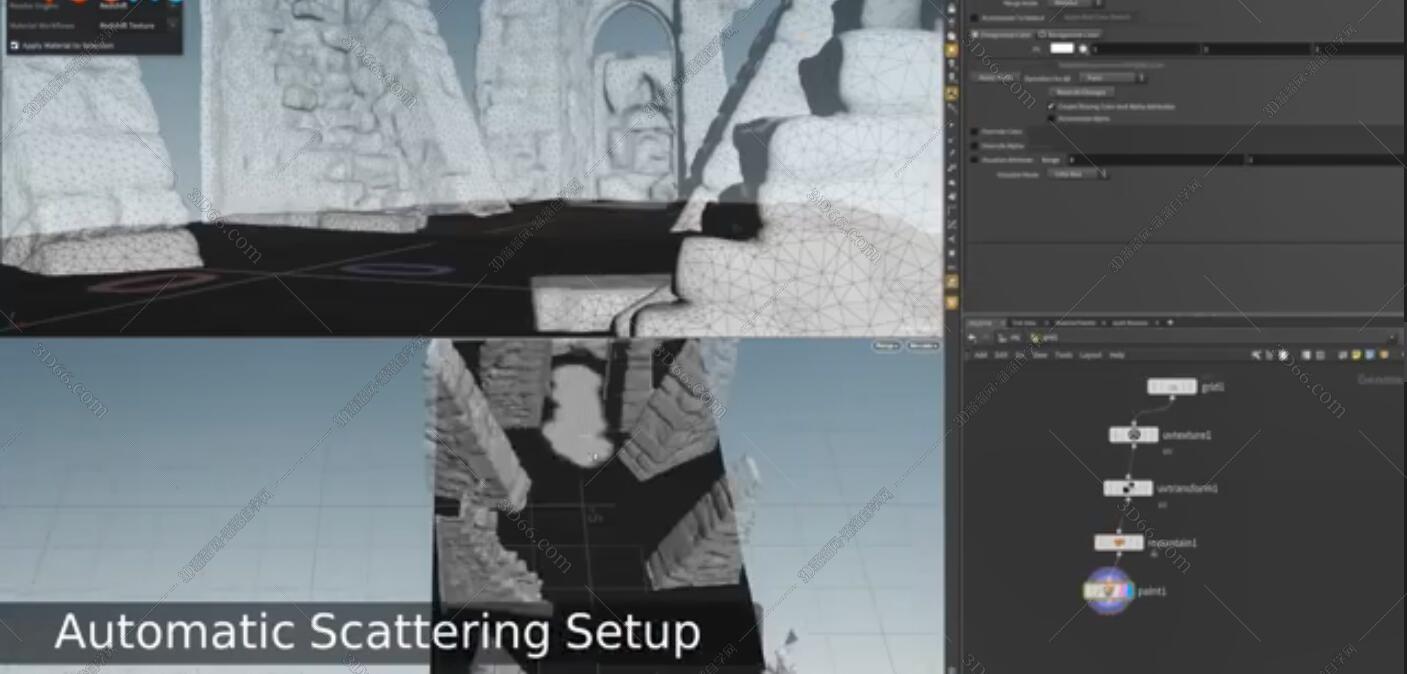Click the first foreground color value field

tap(1145, 48)
